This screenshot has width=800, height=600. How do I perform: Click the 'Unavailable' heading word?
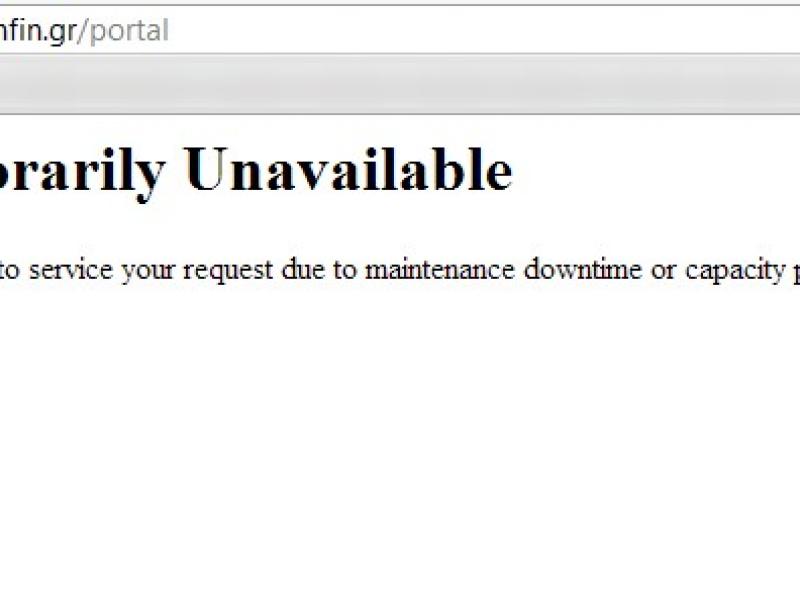pyautogui.click(x=348, y=169)
